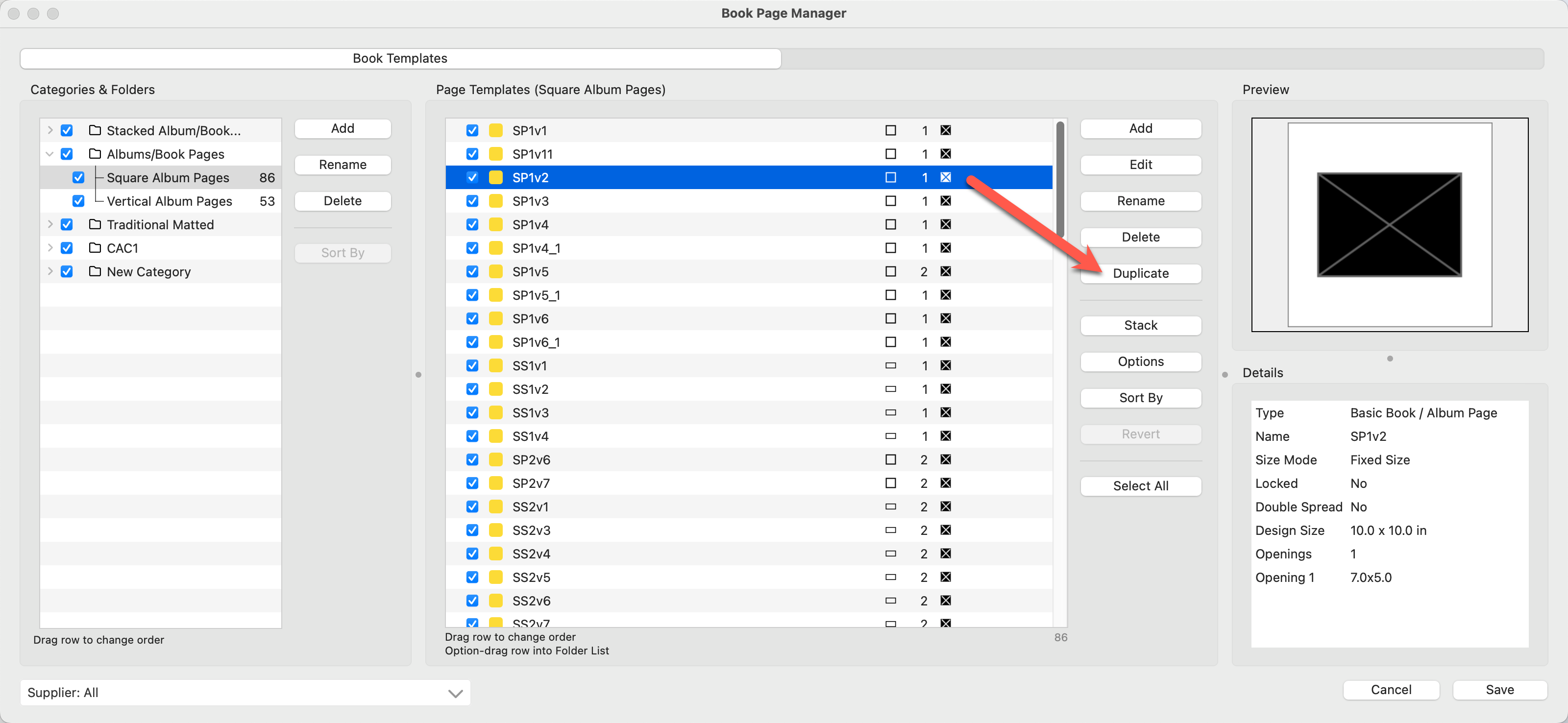Click the CAC1 folder icon
This screenshot has width=1568, height=723.
pyautogui.click(x=95, y=248)
